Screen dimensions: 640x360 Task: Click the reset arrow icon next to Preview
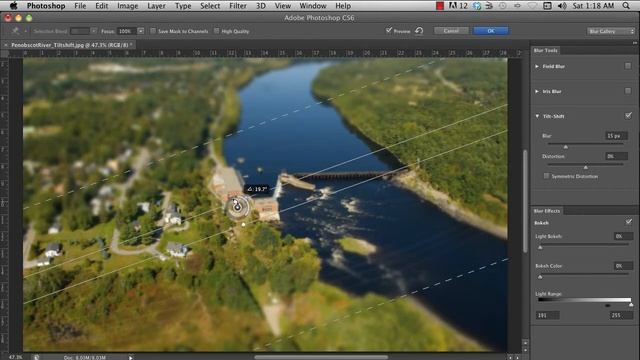click(419, 31)
